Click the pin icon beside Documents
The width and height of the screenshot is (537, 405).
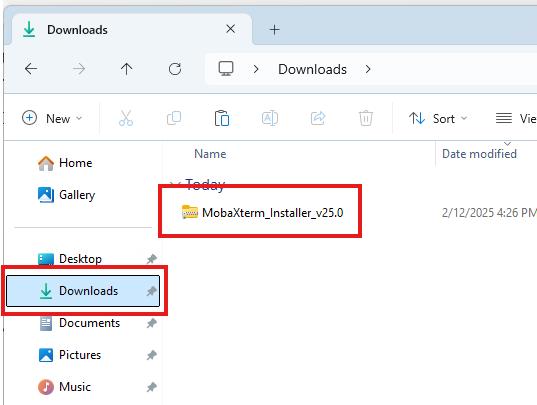[152, 323]
